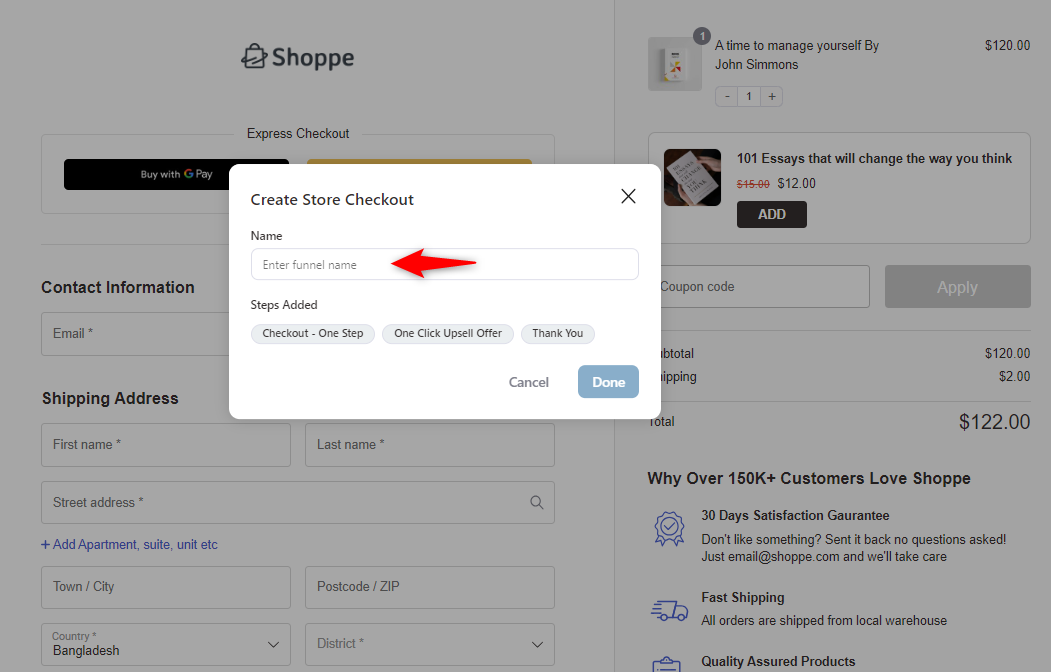Click the Done button

(x=608, y=382)
